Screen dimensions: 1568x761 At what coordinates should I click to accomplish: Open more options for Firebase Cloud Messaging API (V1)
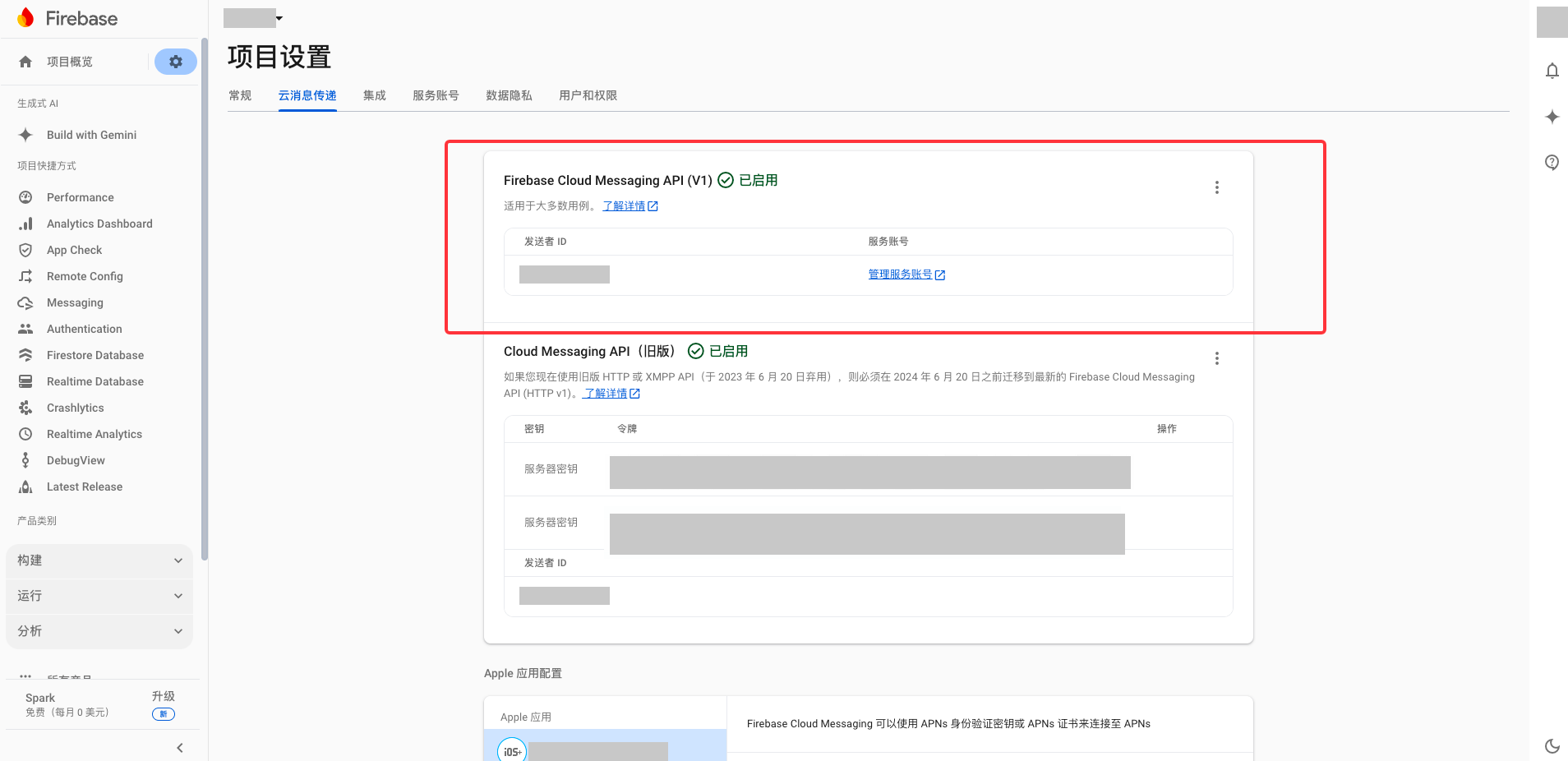click(1217, 187)
